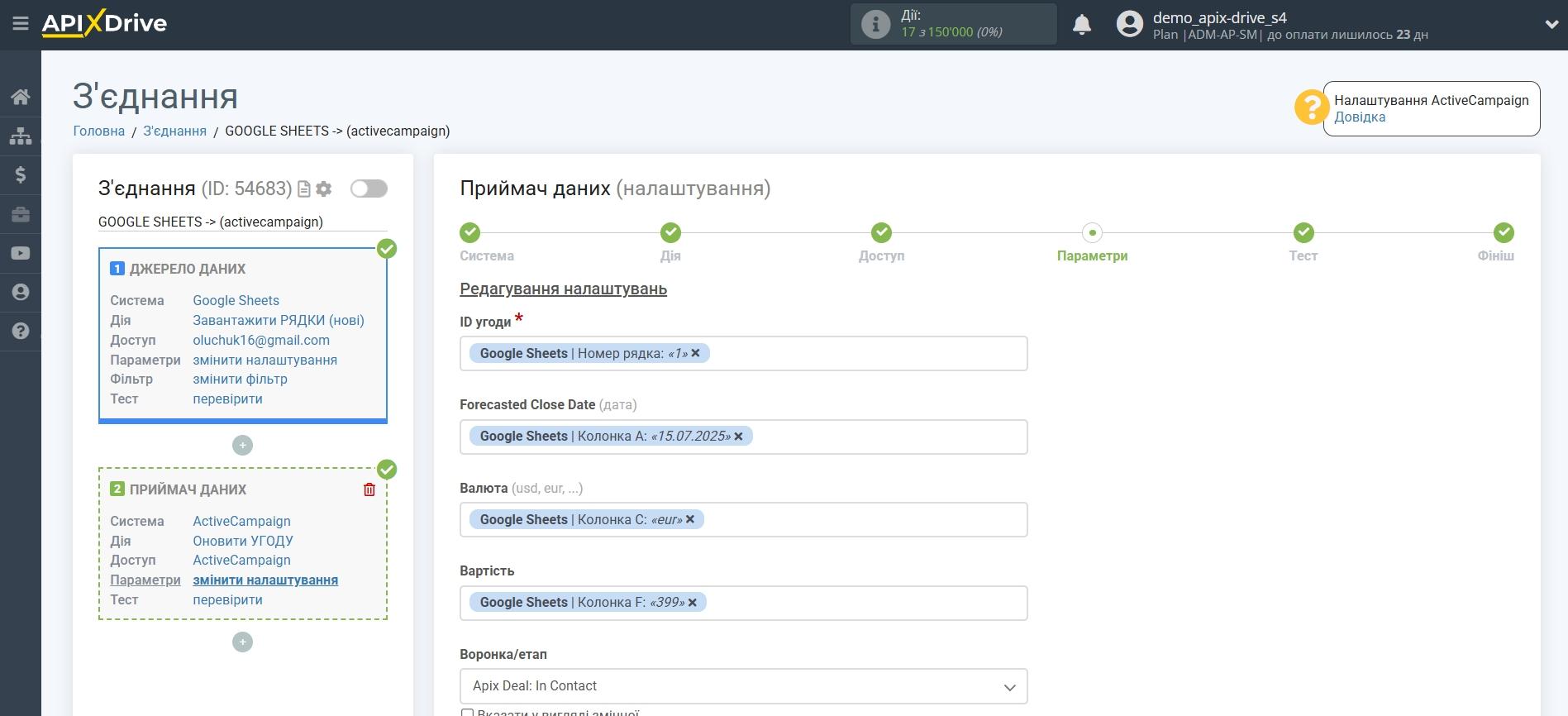Go to the Параметри step

tap(1093, 232)
